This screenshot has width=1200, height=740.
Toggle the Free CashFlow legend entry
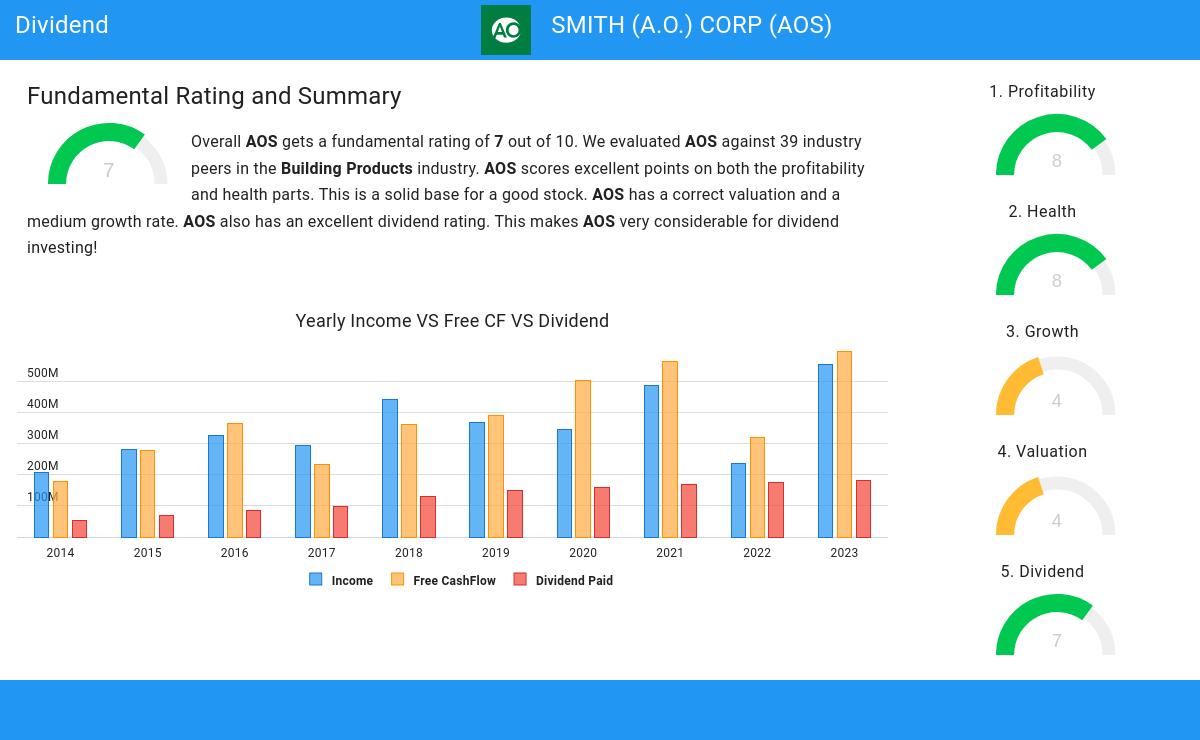pyautogui.click(x=443, y=580)
